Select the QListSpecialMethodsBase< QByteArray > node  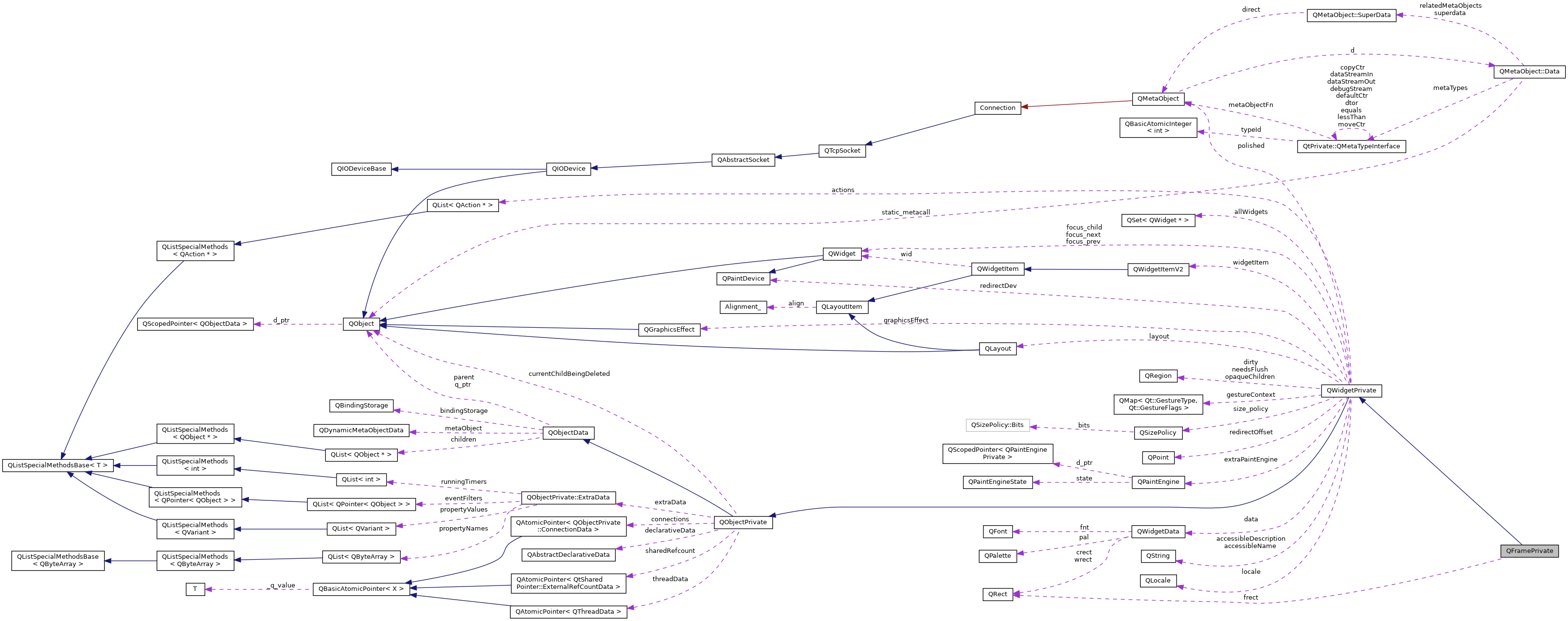58,561
